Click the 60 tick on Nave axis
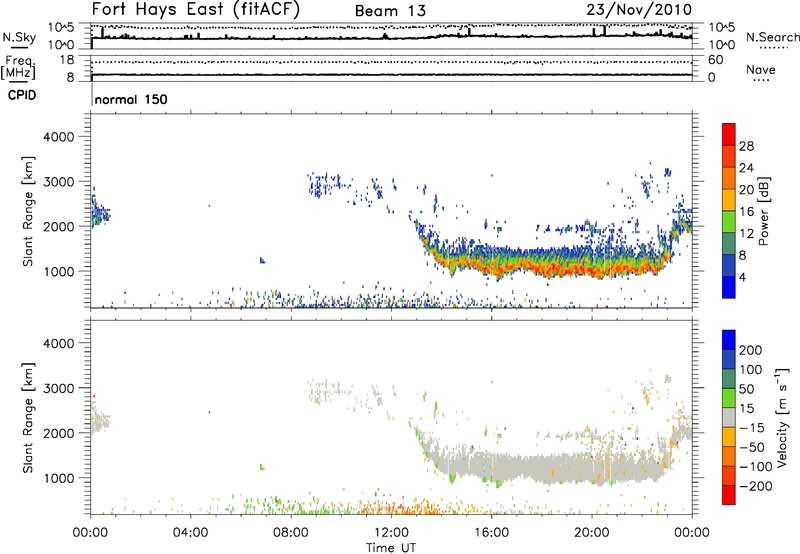800x554 pixels. coord(715,60)
